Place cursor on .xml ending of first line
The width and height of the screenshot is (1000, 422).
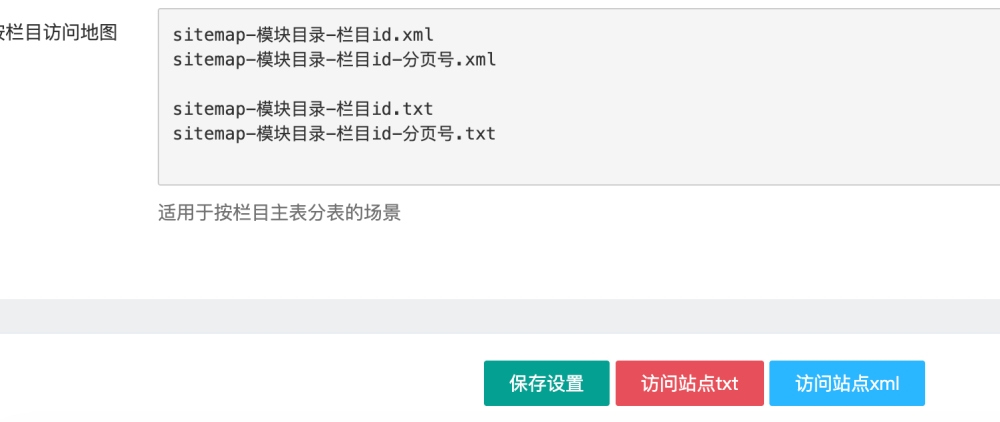click(x=416, y=35)
